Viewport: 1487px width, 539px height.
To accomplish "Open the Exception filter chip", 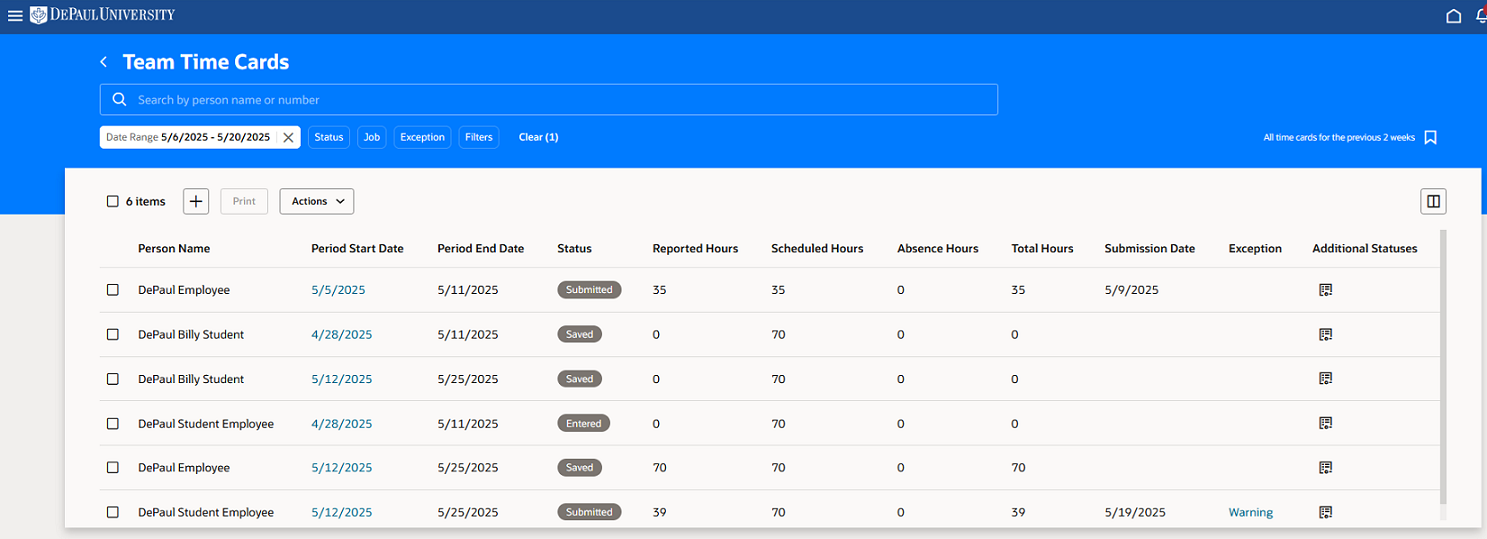I will [x=422, y=137].
